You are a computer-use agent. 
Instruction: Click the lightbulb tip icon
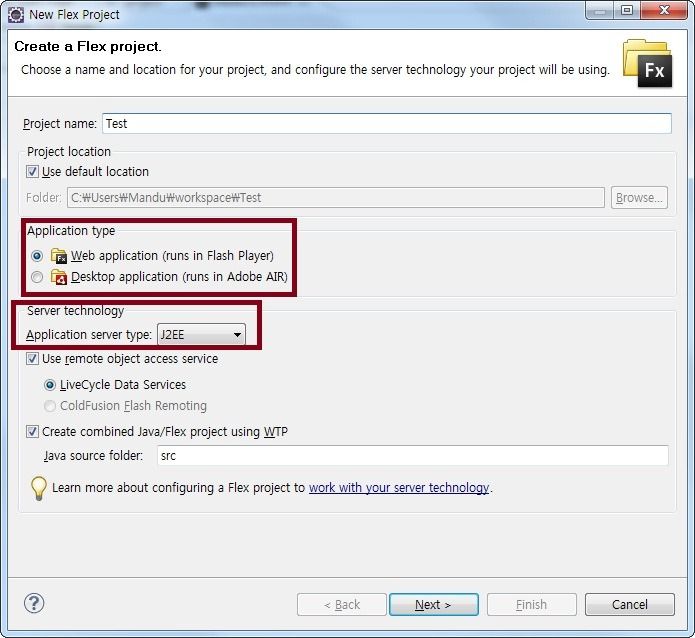39,488
